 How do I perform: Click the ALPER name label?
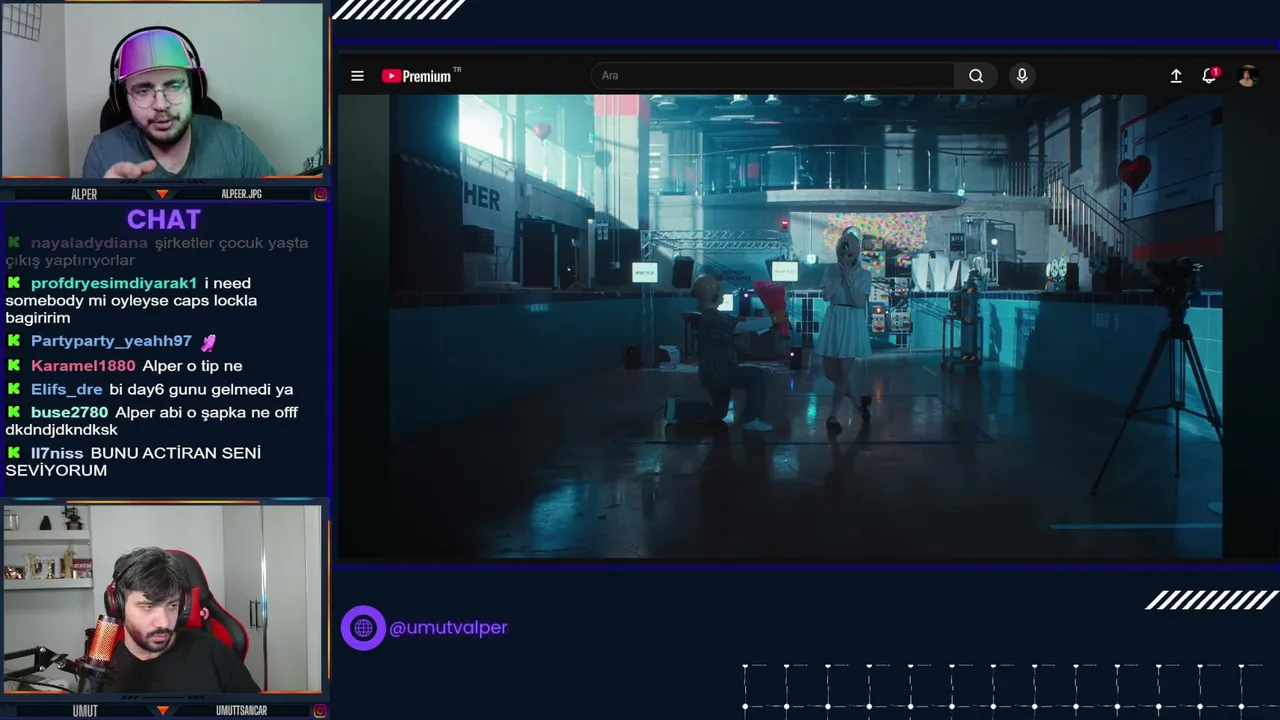84,194
